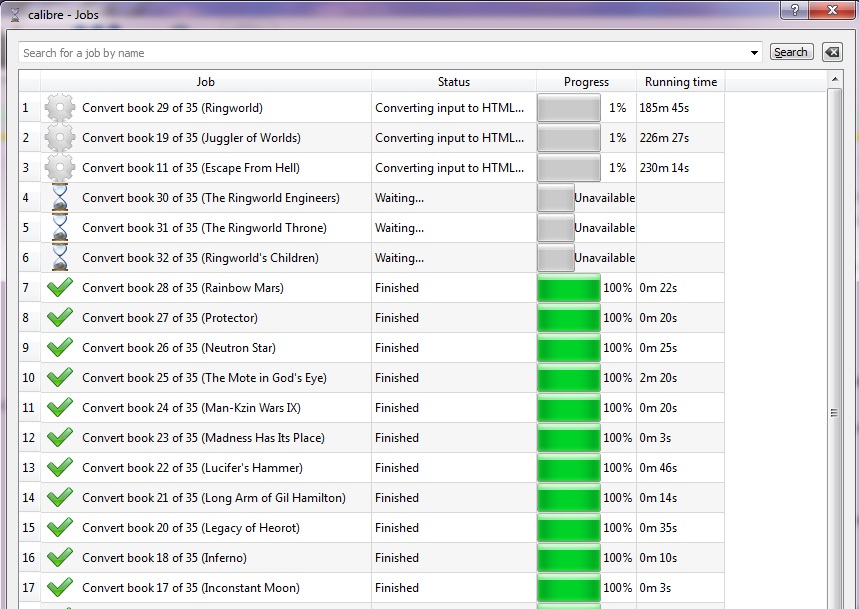Click the vertical scrollbar handle
The height and width of the screenshot is (609, 859).
pyautogui.click(x=834, y=413)
